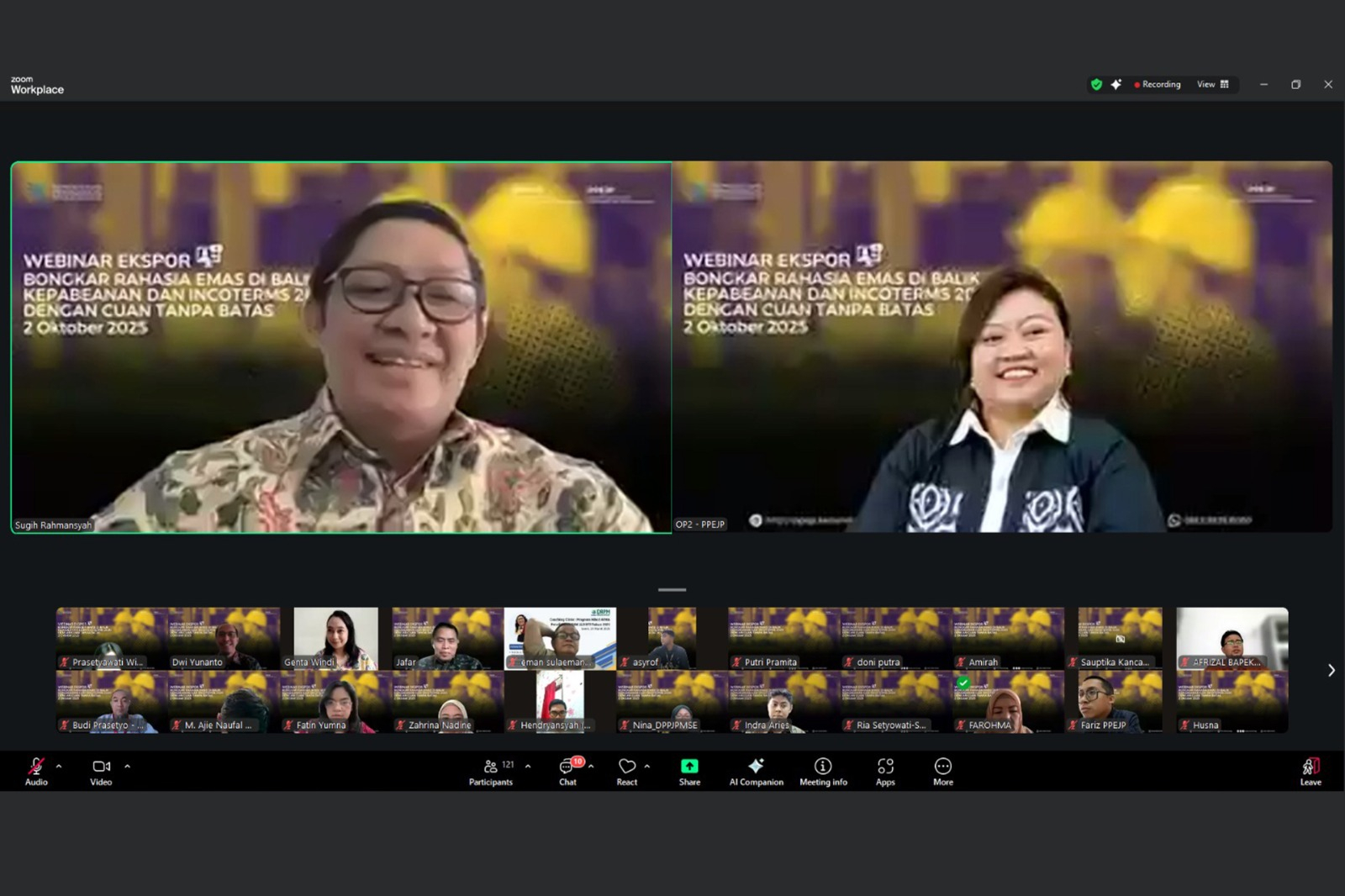Open AI Companion
Screen dimensions: 1345x896
pos(756,770)
